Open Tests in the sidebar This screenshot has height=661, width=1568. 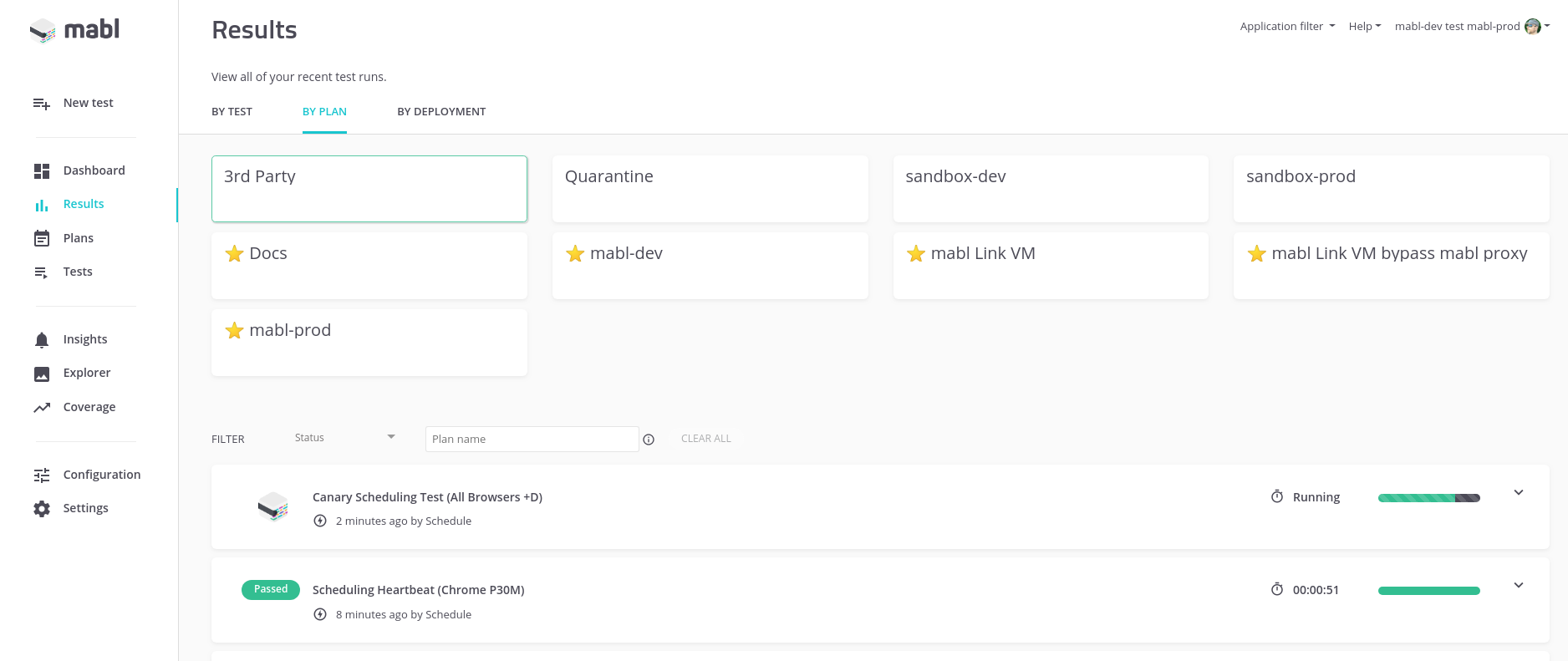(x=78, y=272)
